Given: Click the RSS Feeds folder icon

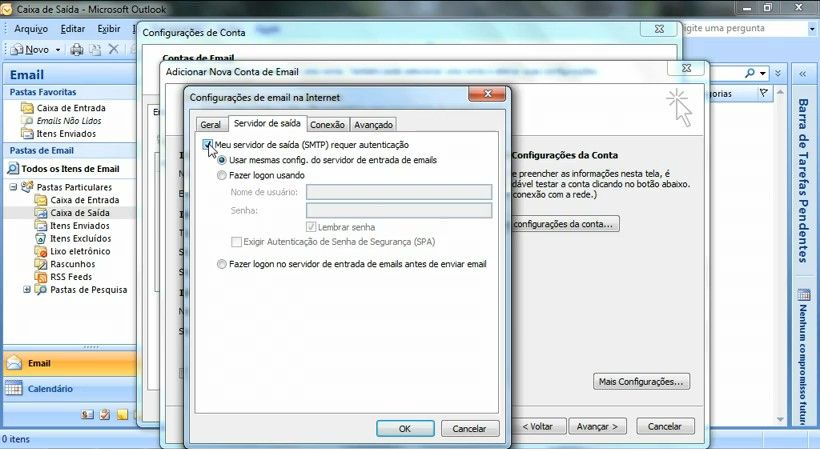Looking at the screenshot, I should pyautogui.click(x=42, y=277).
